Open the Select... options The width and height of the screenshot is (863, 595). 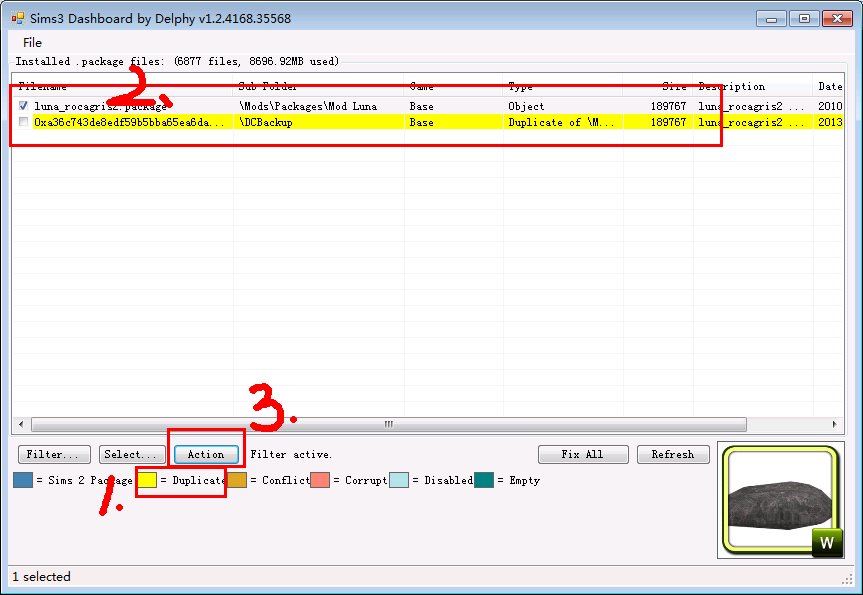tap(132, 454)
